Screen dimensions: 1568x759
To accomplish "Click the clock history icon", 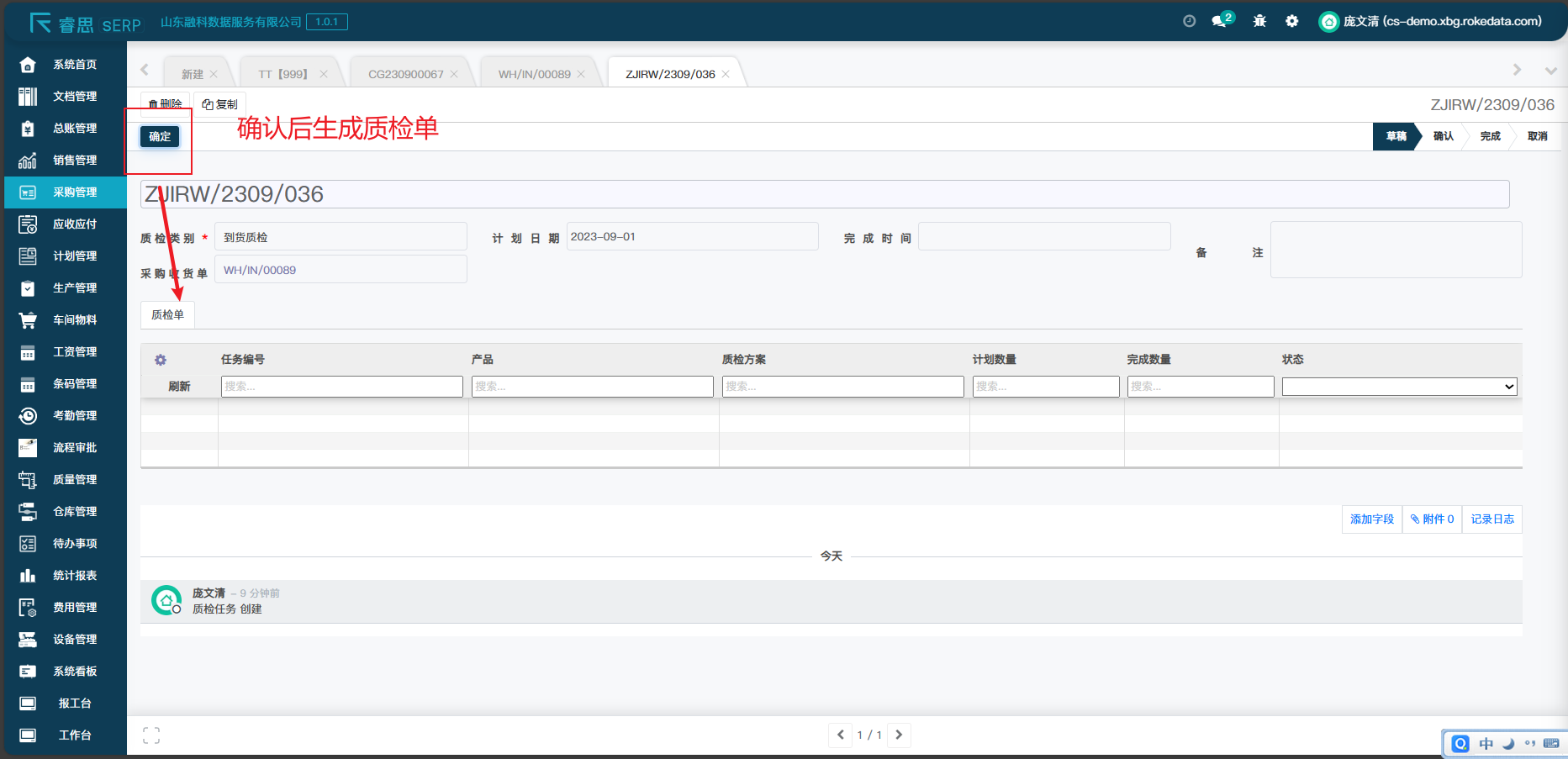I will tap(1189, 21).
